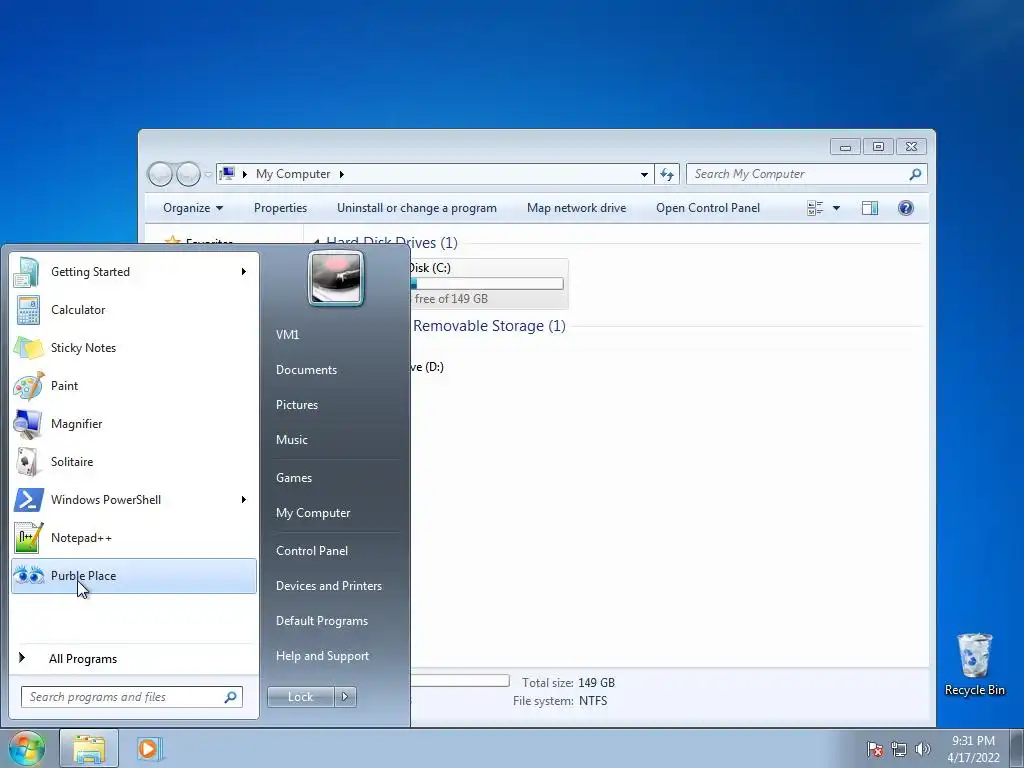Click the change view icon
1024x768 pixels.
(x=815, y=208)
